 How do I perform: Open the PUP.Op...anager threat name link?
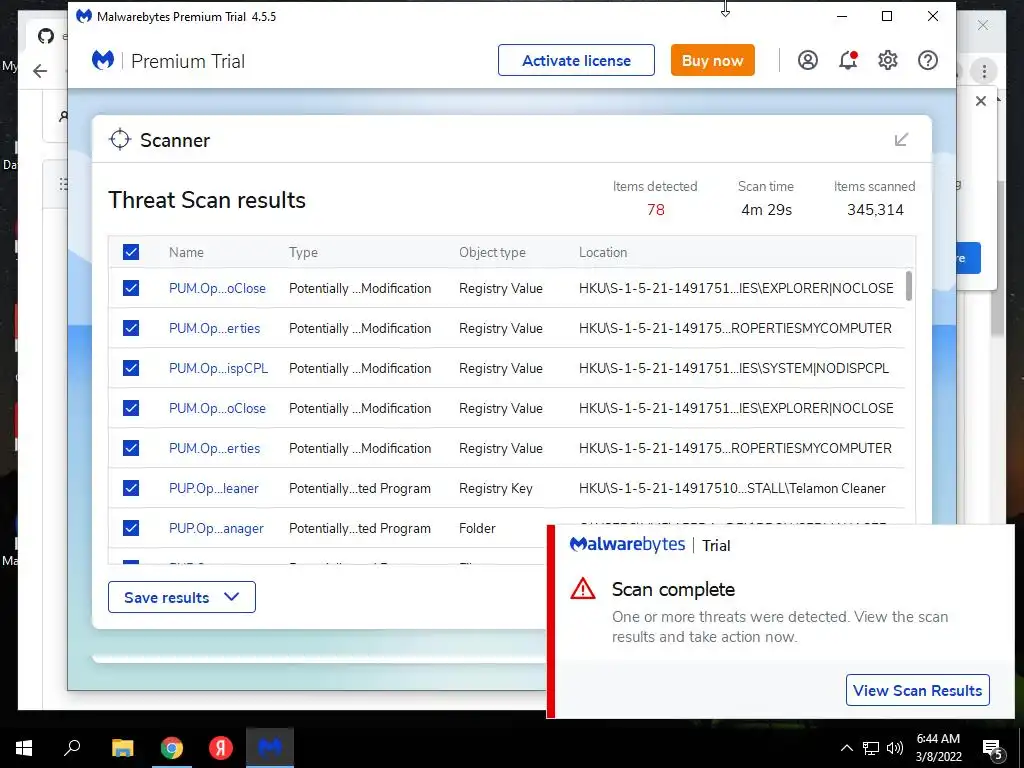click(x=216, y=528)
